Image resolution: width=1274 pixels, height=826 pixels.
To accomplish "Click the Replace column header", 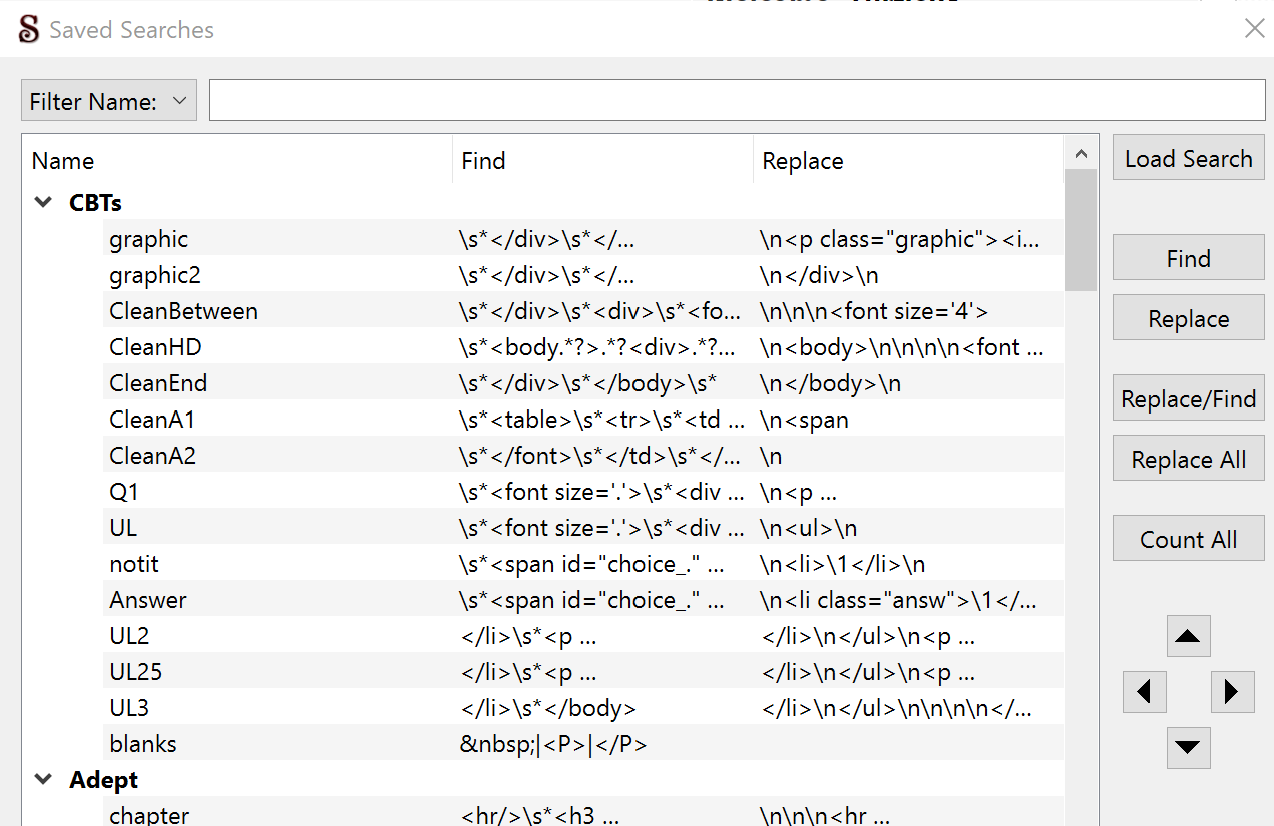I will tap(803, 161).
